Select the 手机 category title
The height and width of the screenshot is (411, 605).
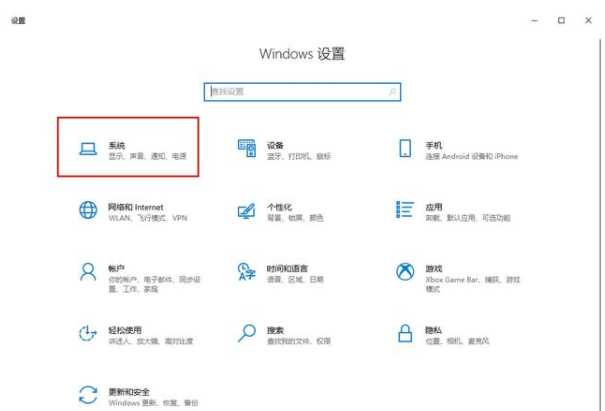(x=434, y=145)
